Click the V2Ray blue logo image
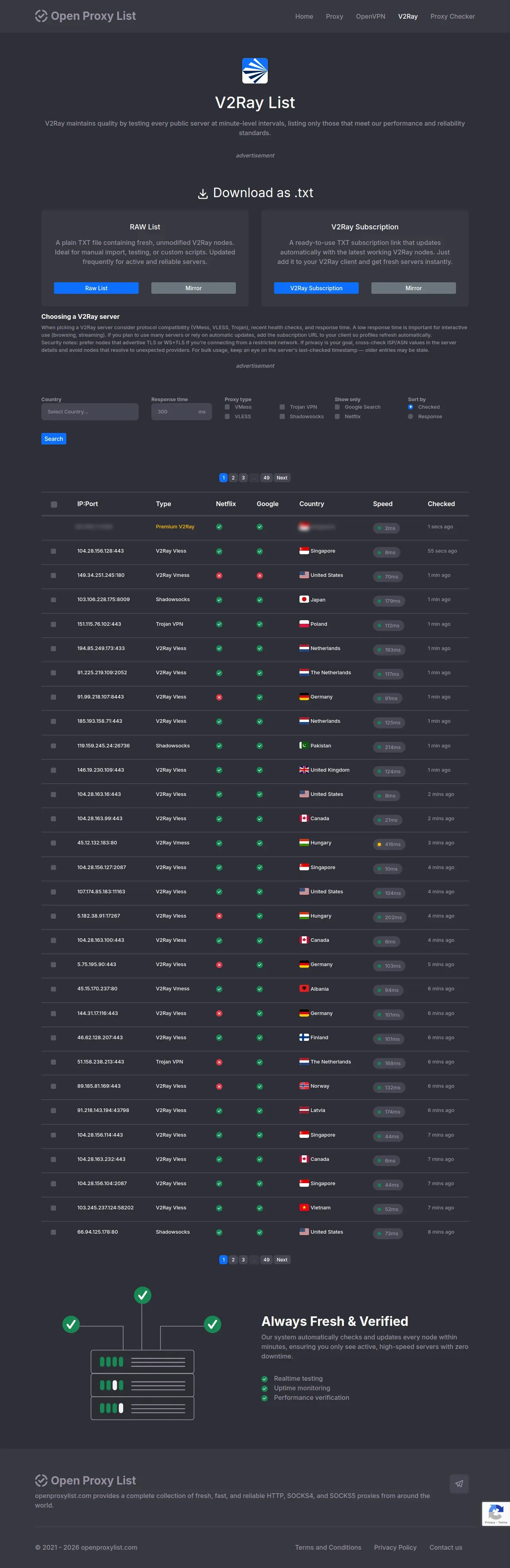 pyautogui.click(x=255, y=71)
